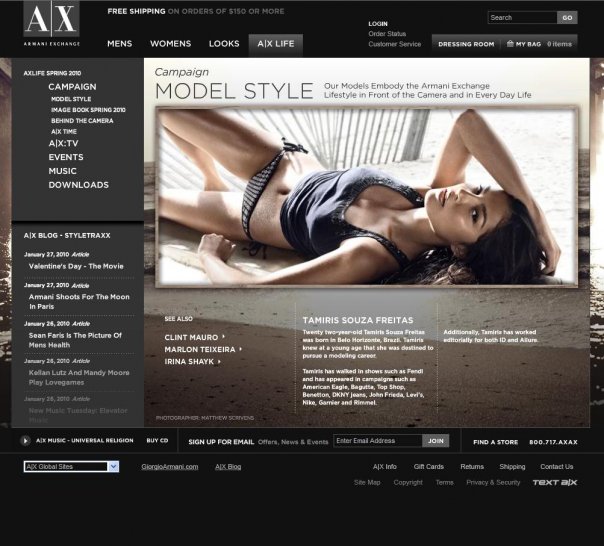The height and width of the screenshot is (546, 604).
Task: Click the Armani Exchange A|X logo
Action: coord(52,24)
